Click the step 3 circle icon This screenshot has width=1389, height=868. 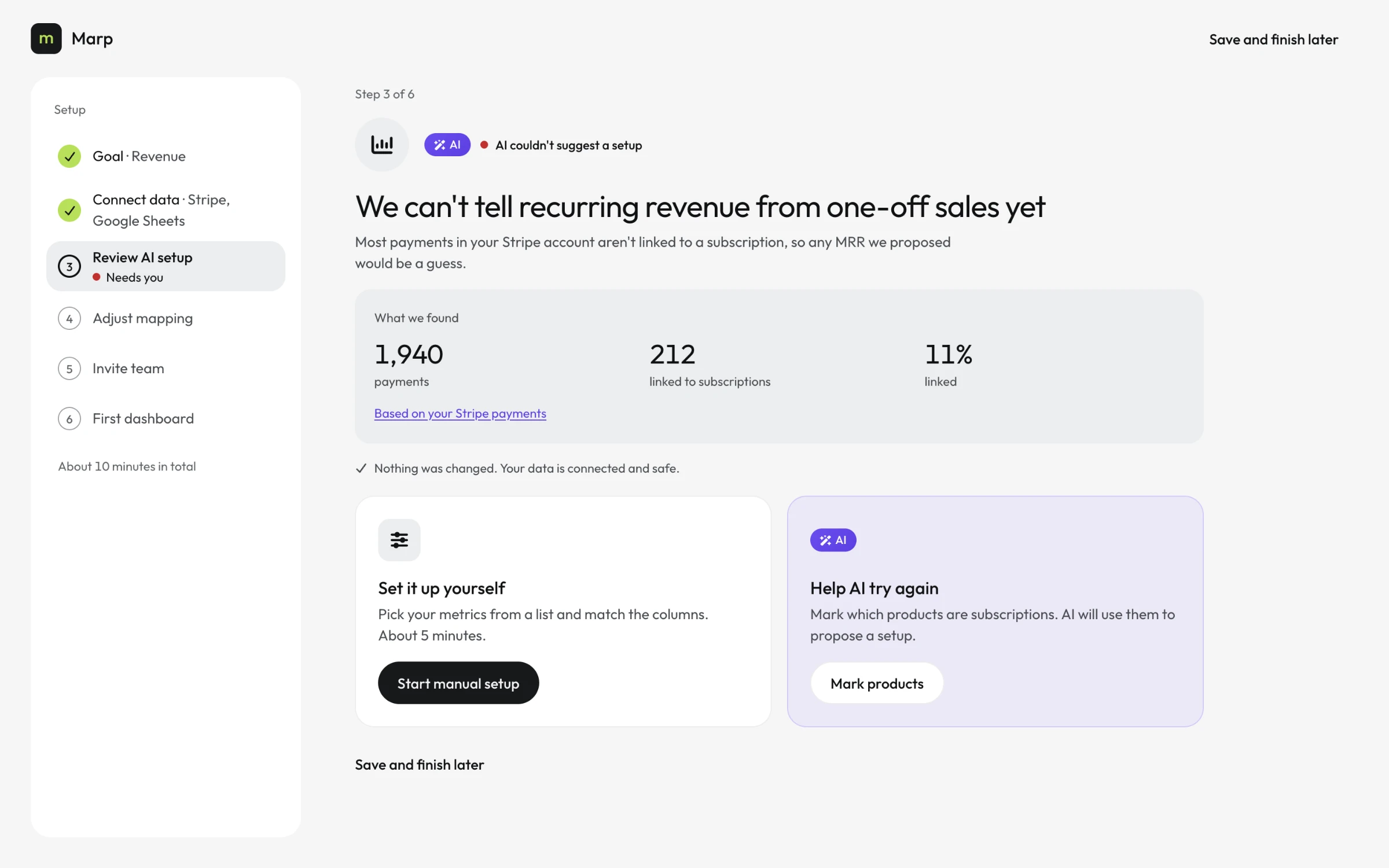pyautogui.click(x=69, y=266)
